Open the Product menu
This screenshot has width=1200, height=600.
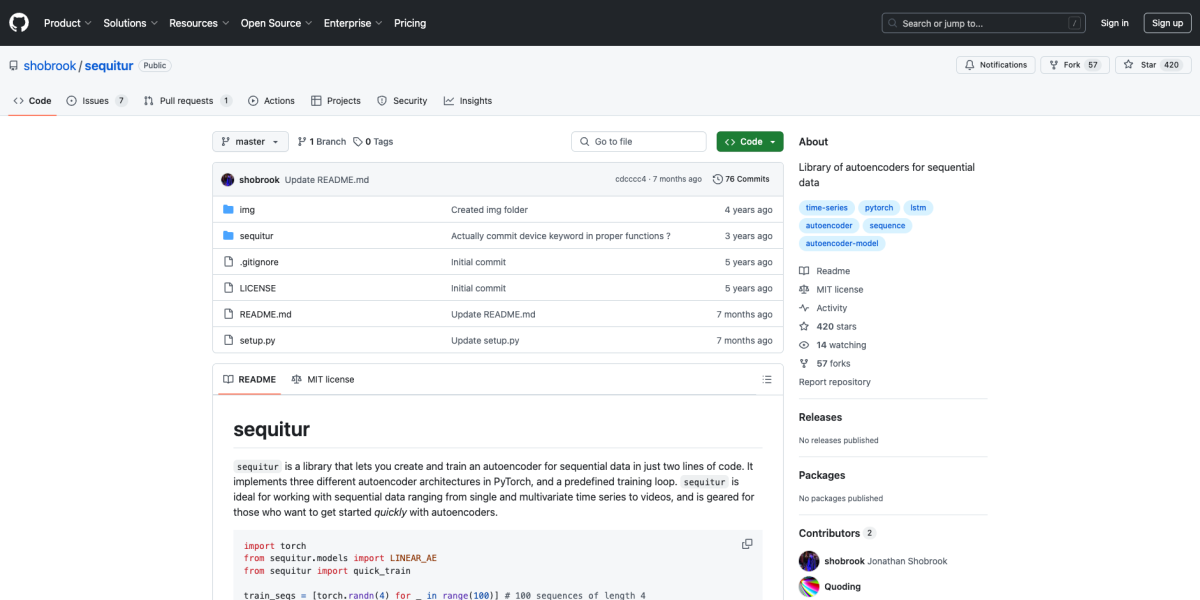[x=68, y=23]
